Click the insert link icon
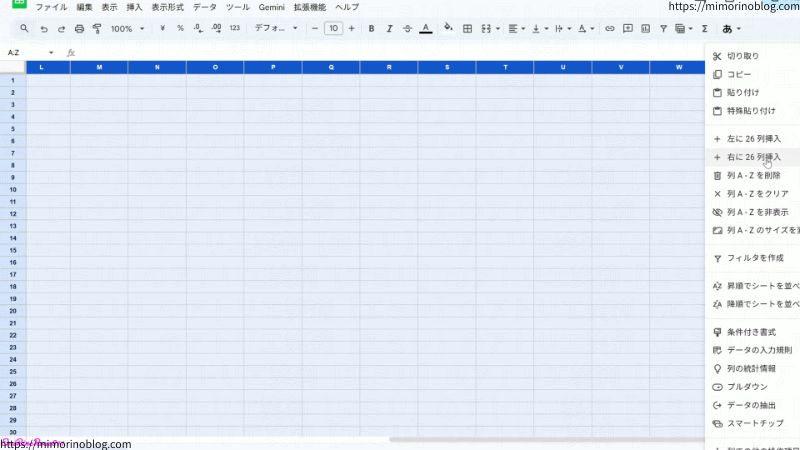 click(x=610, y=29)
